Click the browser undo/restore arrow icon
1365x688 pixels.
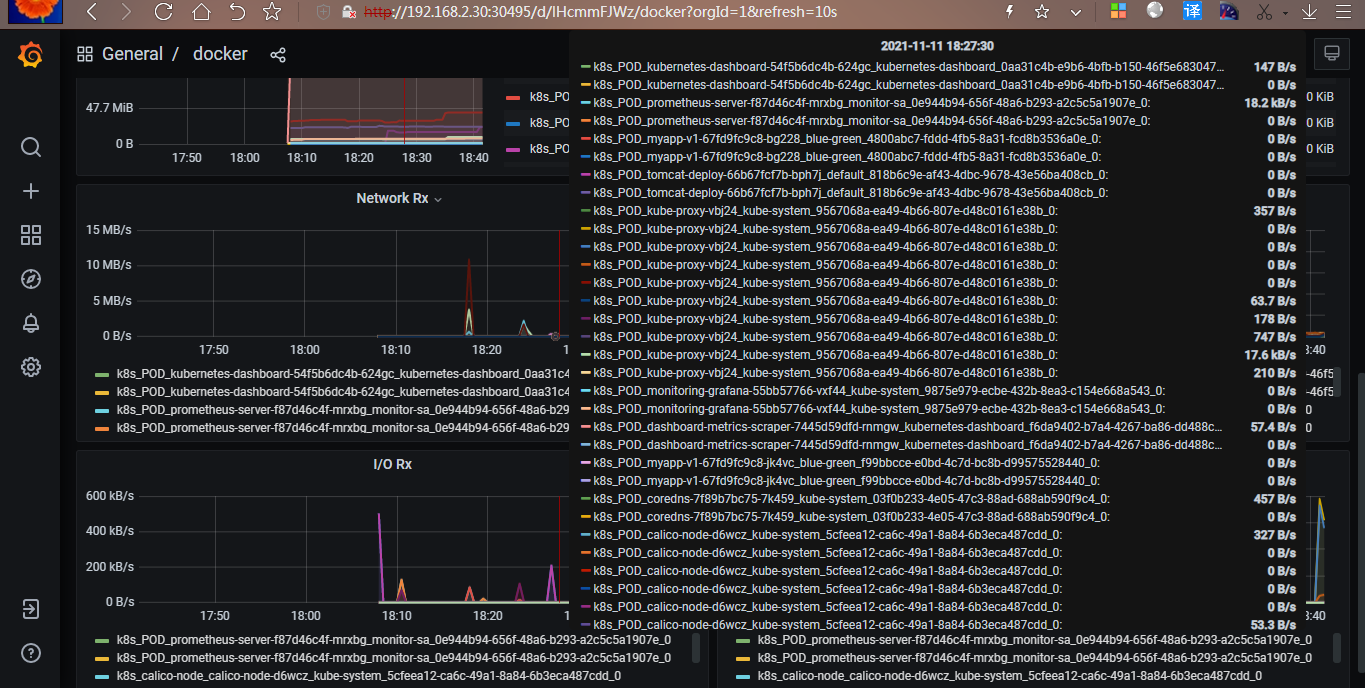coord(237,12)
